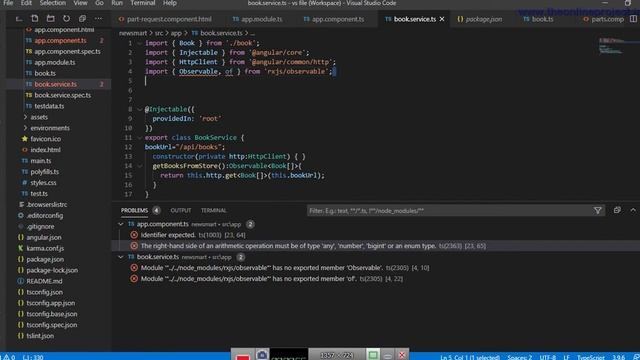The width and height of the screenshot is (640, 360).
Task: Click the Karma icon of karma.conf.js
Action: click(x=20, y=248)
